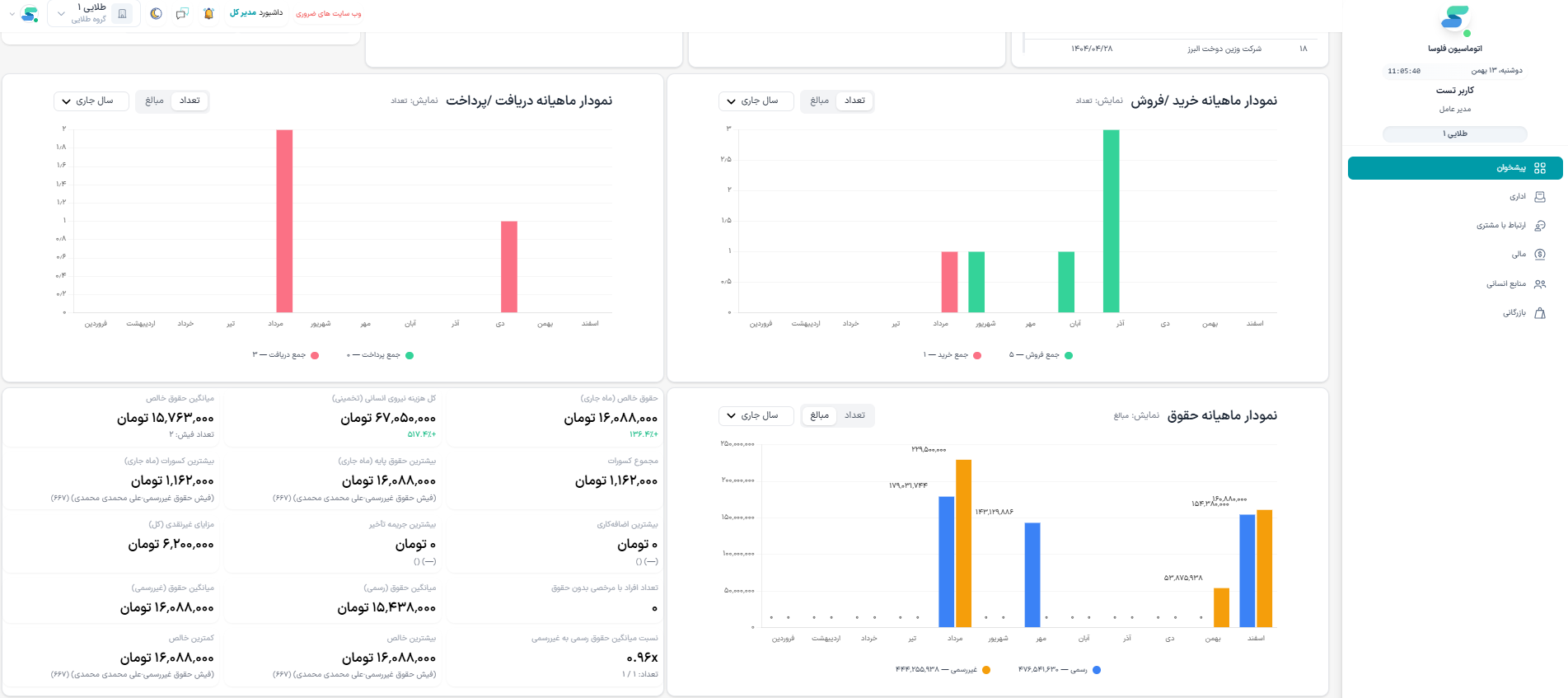Click the وب سایت های ضروری link

click(329, 14)
